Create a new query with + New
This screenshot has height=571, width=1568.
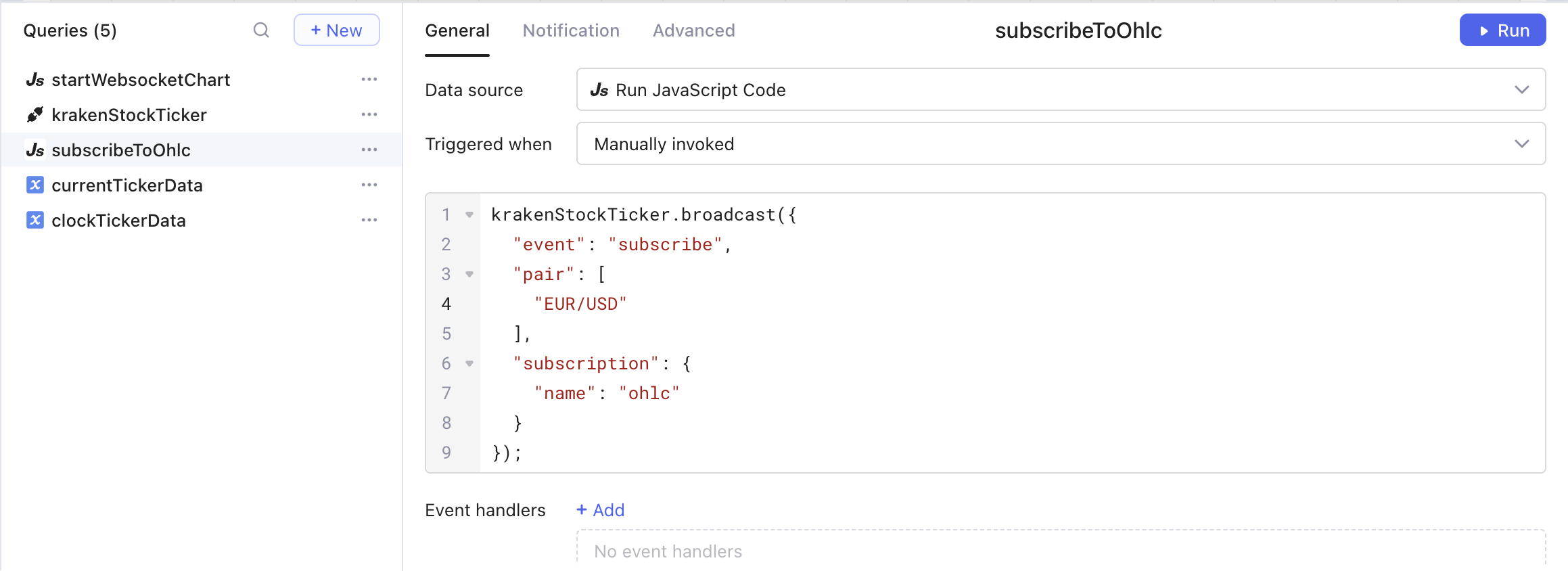point(336,30)
